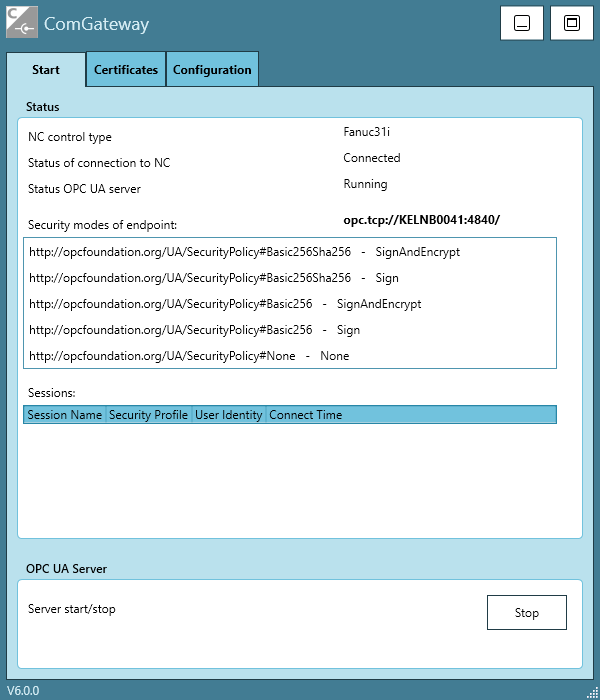Select the Basic256Sha256 Sign endpoint entry
Image resolution: width=600 pixels, height=700 pixels.
tap(213, 278)
